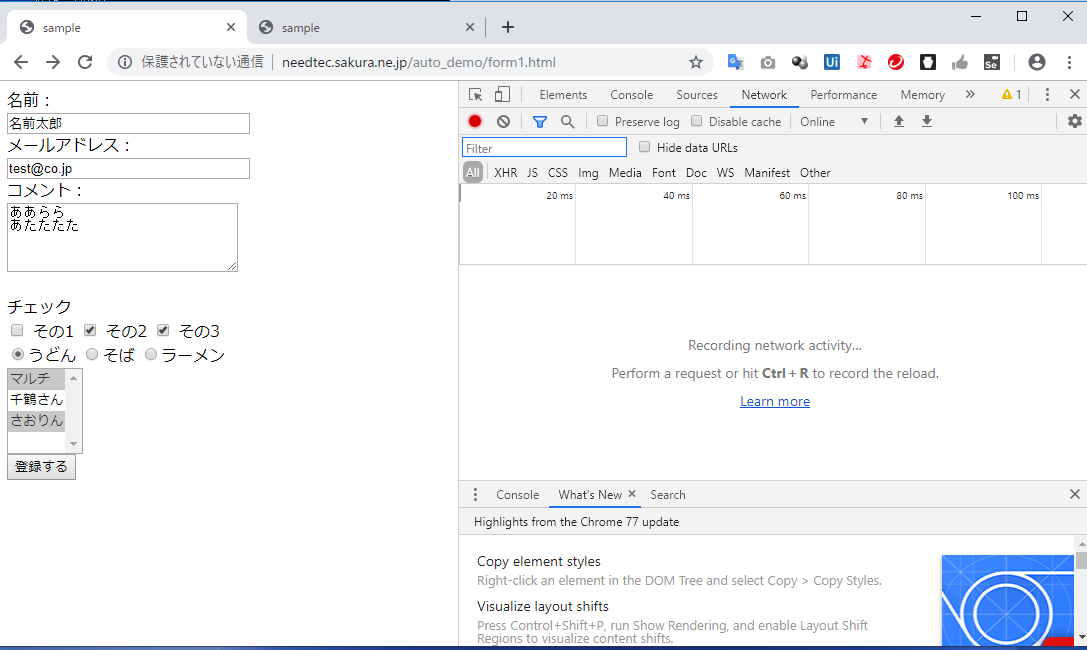Close the What's New drawer tab

point(632,494)
